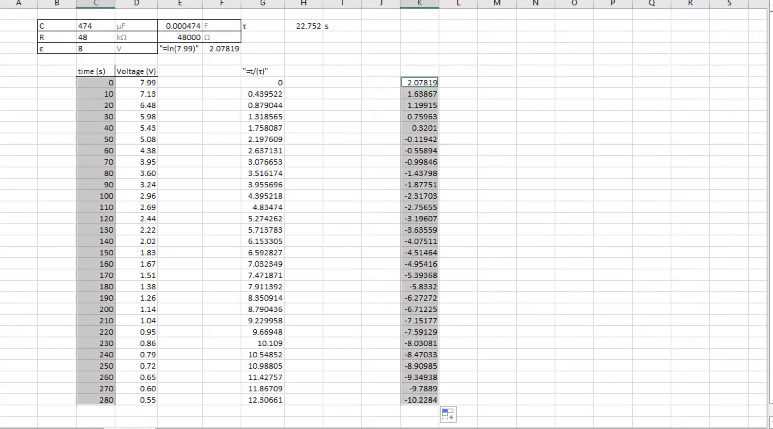Select the tau value 22.752
The width and height of the screenshot is (773, 429).
(303, 26)
